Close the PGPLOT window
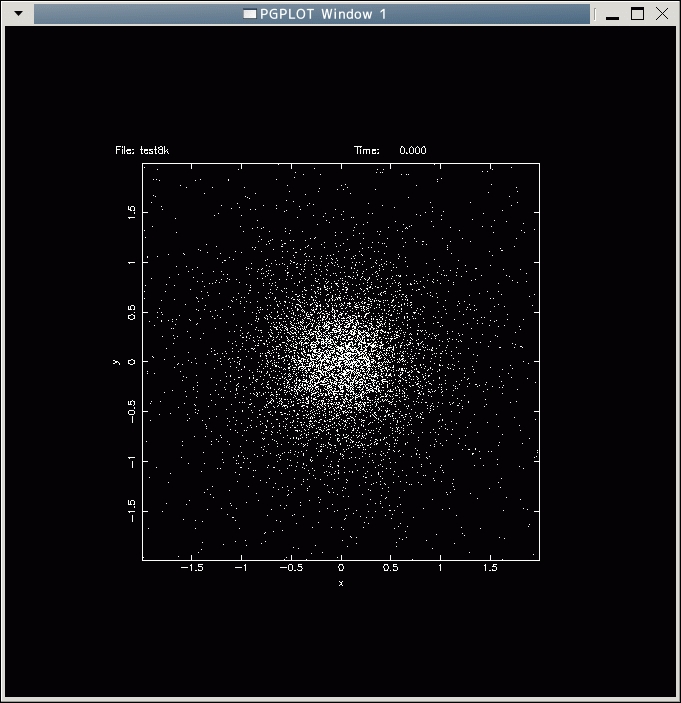The image size is (681, 703). pos(661,14)
